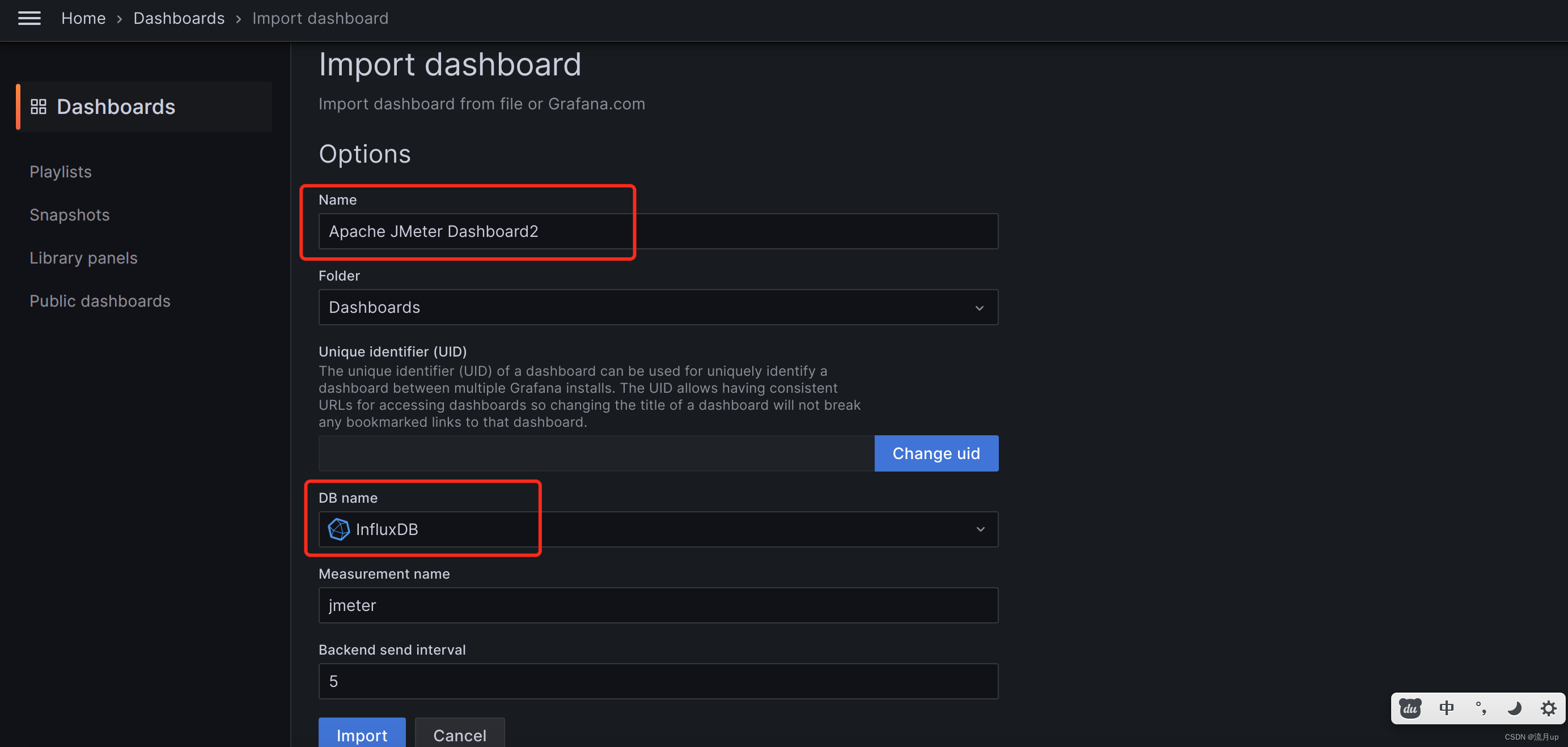Open IME settings gear icon
This screenshot has height=747, width=1568.
pyautogui.click(x=1549, y=708)
